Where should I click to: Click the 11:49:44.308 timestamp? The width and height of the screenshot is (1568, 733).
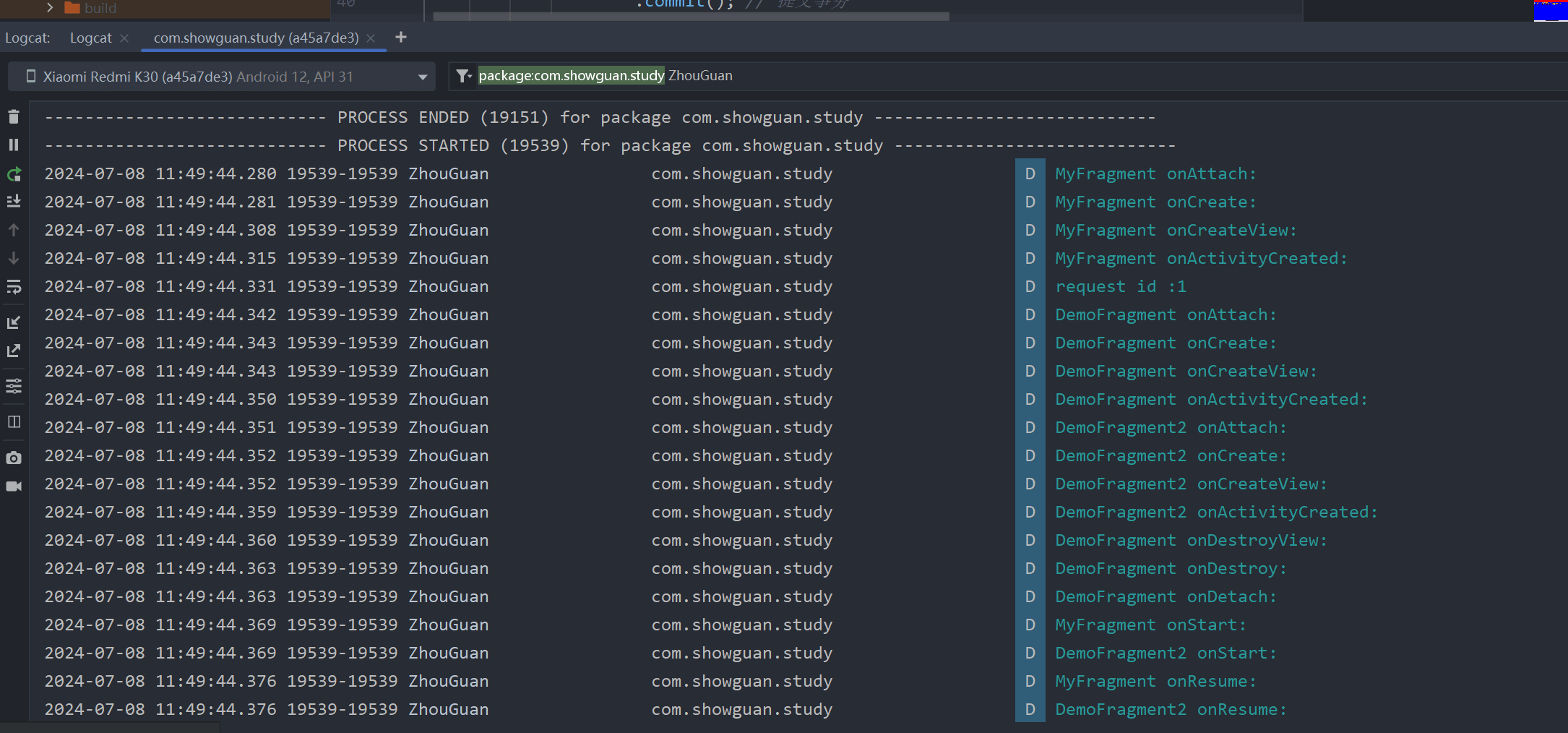[x=216, y=230]
